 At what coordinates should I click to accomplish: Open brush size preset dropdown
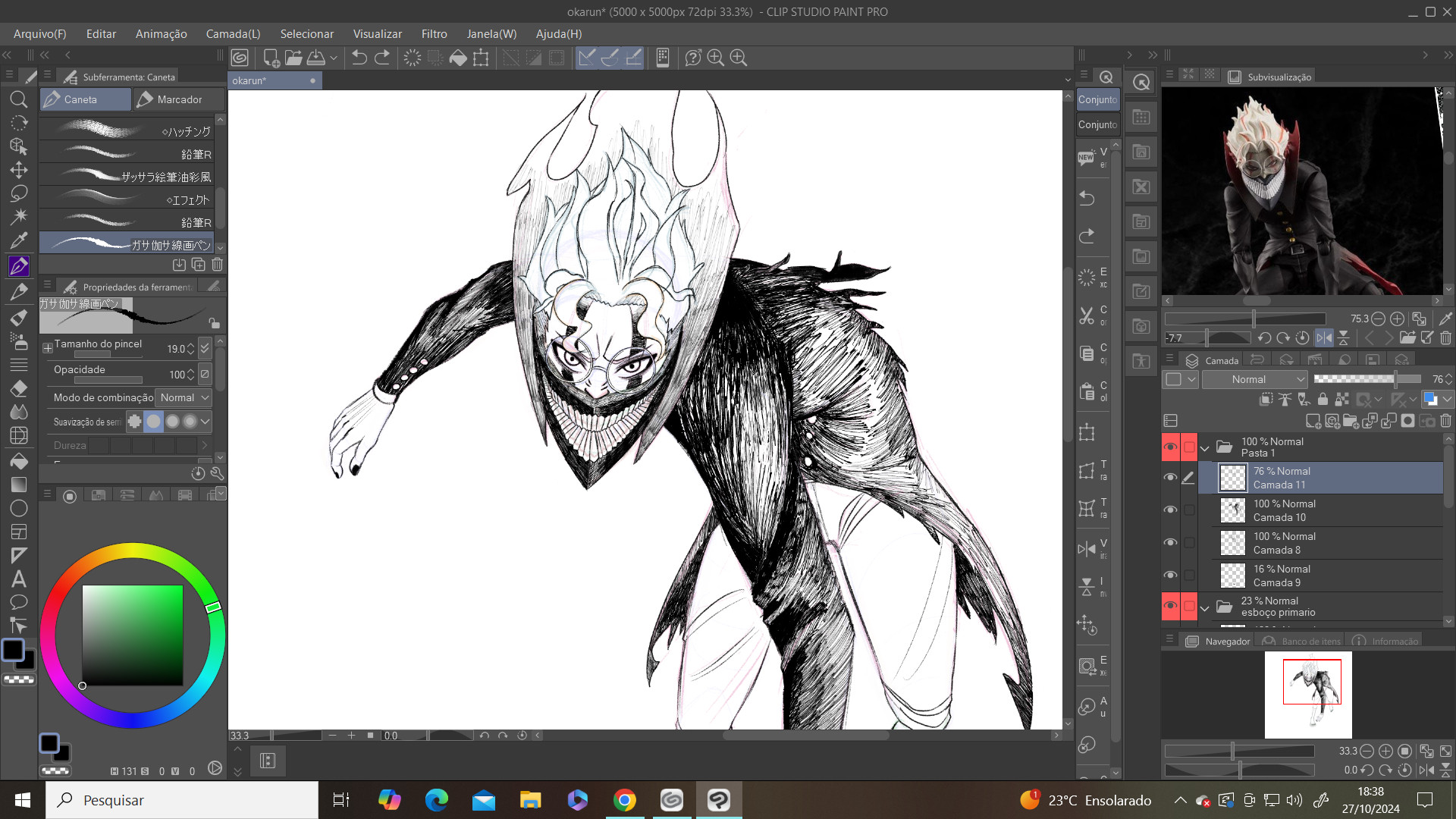coord(205,348)
